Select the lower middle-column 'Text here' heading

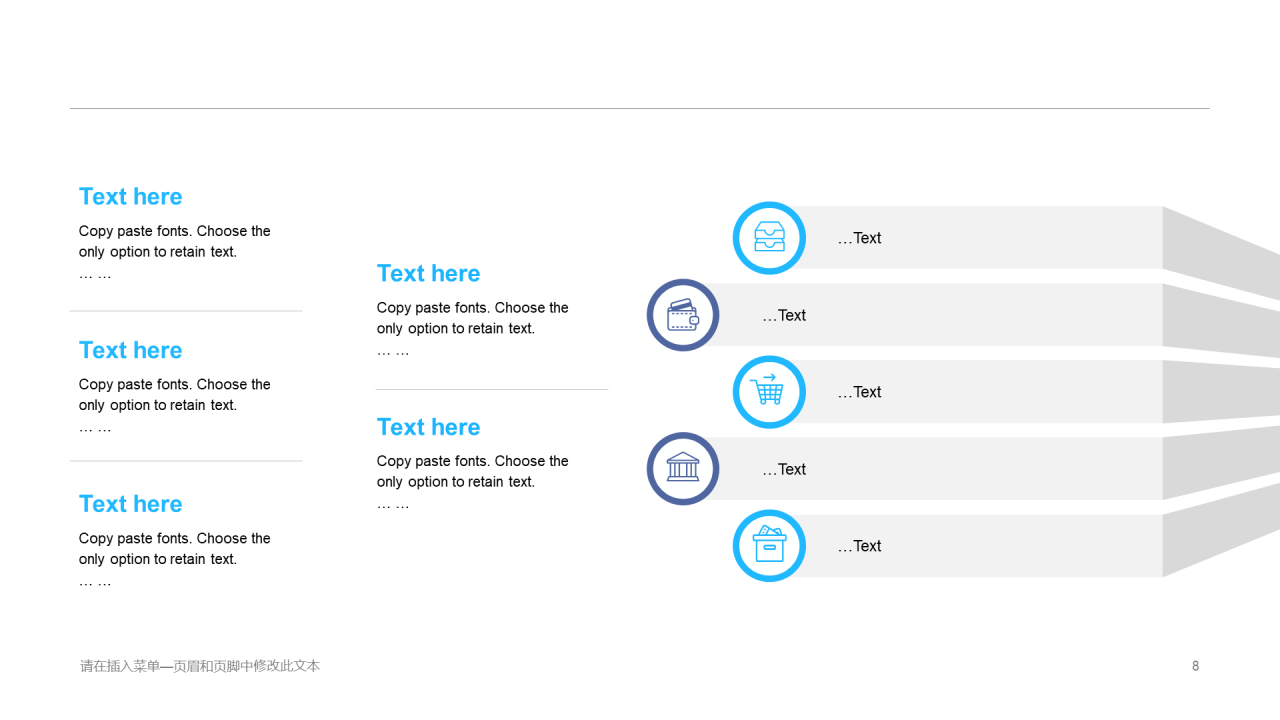428,427
